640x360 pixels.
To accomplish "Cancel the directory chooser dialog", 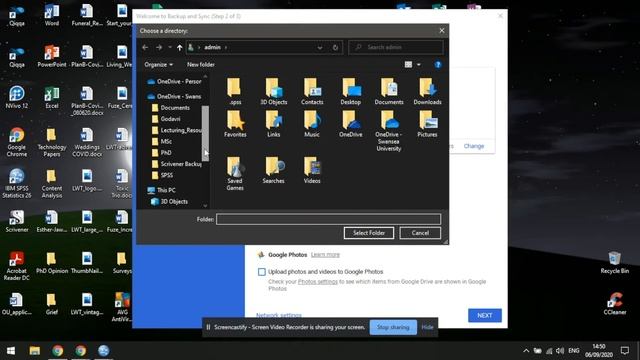I will click(x=420, y=233).
